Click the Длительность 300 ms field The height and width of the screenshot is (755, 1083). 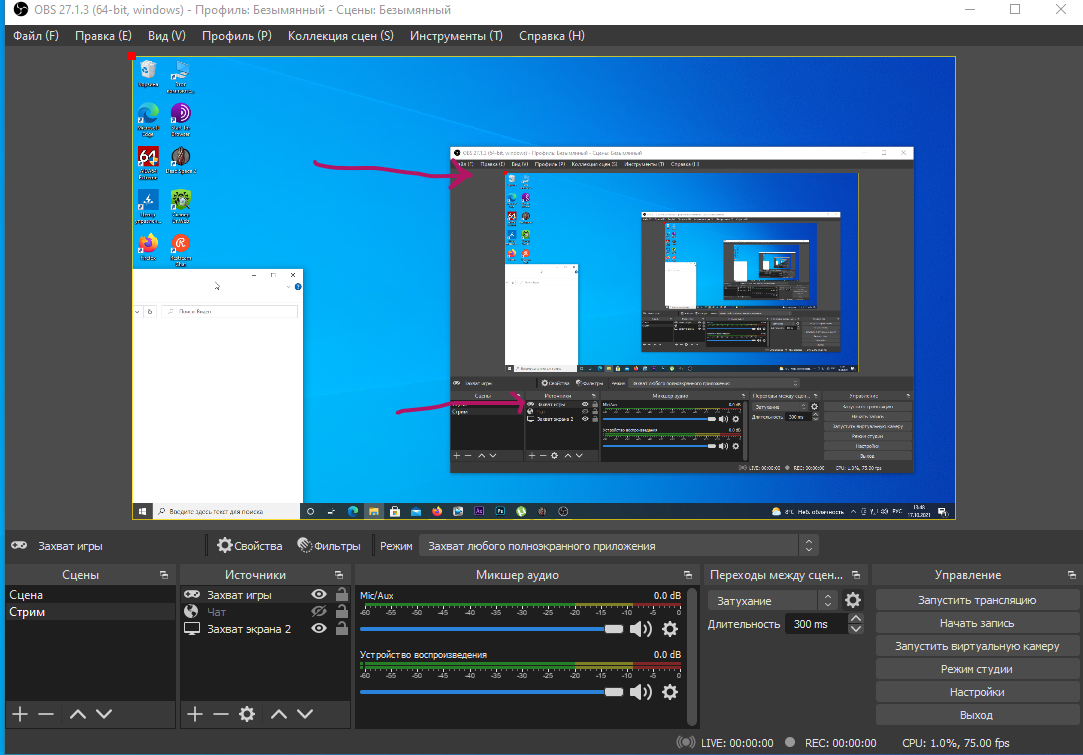(x=816, y=624)
